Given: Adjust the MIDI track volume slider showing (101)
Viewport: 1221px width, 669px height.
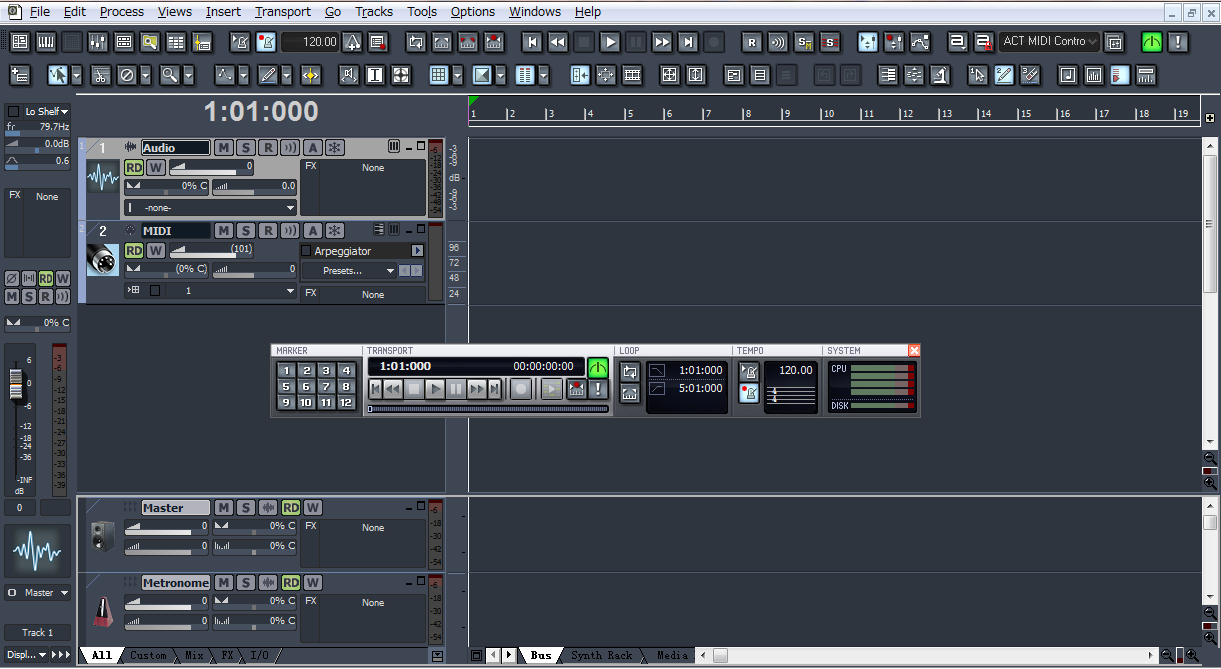Looking at the screenshot, I should pyautogui.click(x=211, y=250).
